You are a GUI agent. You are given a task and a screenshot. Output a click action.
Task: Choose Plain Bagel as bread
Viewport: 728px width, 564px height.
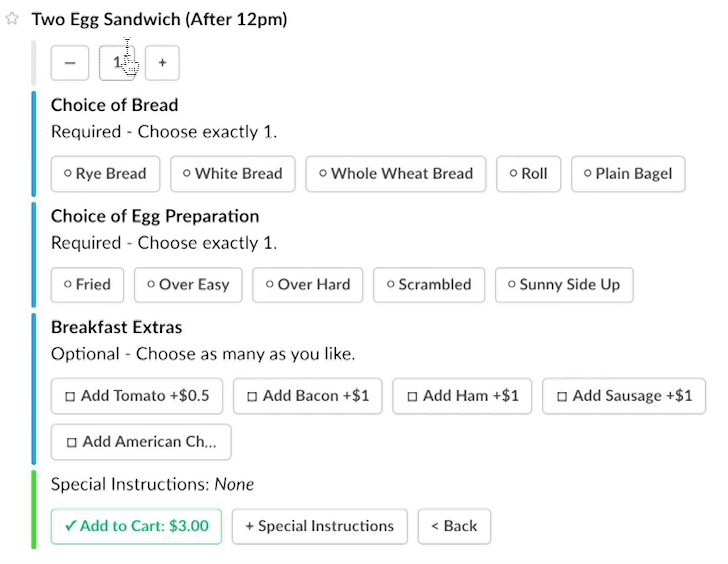coord(628,173)
